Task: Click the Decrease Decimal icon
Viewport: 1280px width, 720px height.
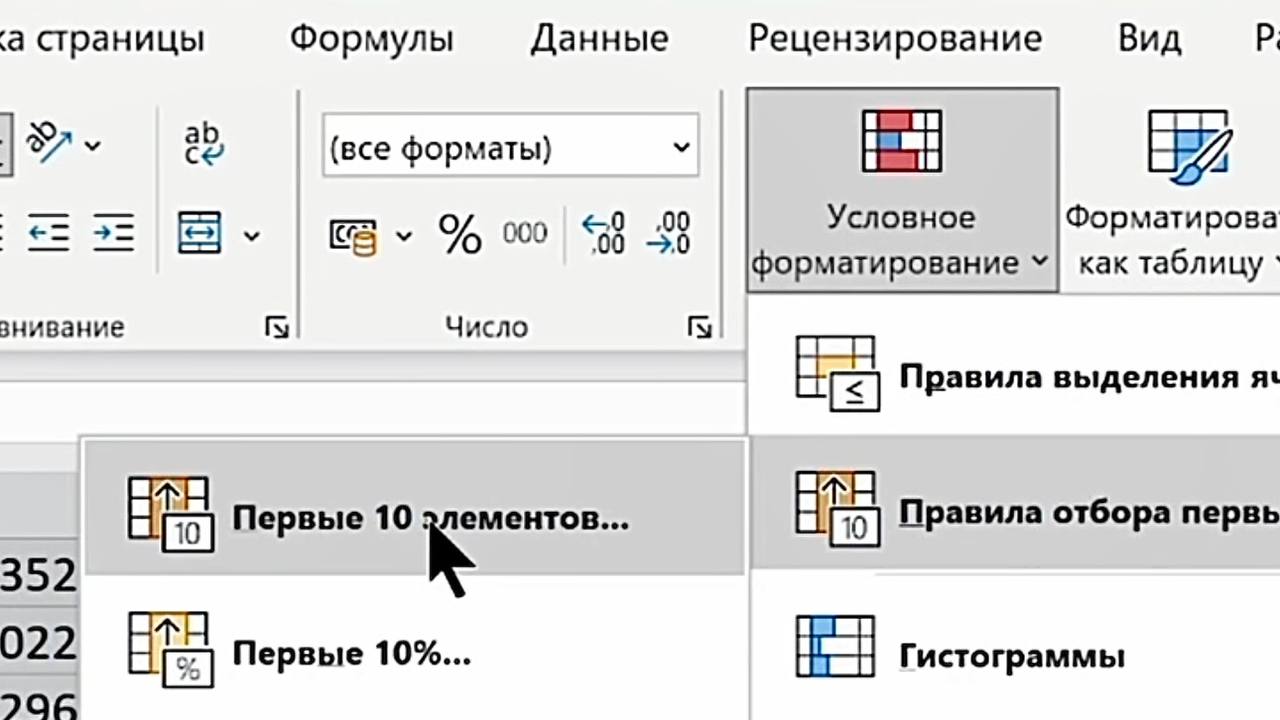Action: pyautogui.click(x=668, y=234)
